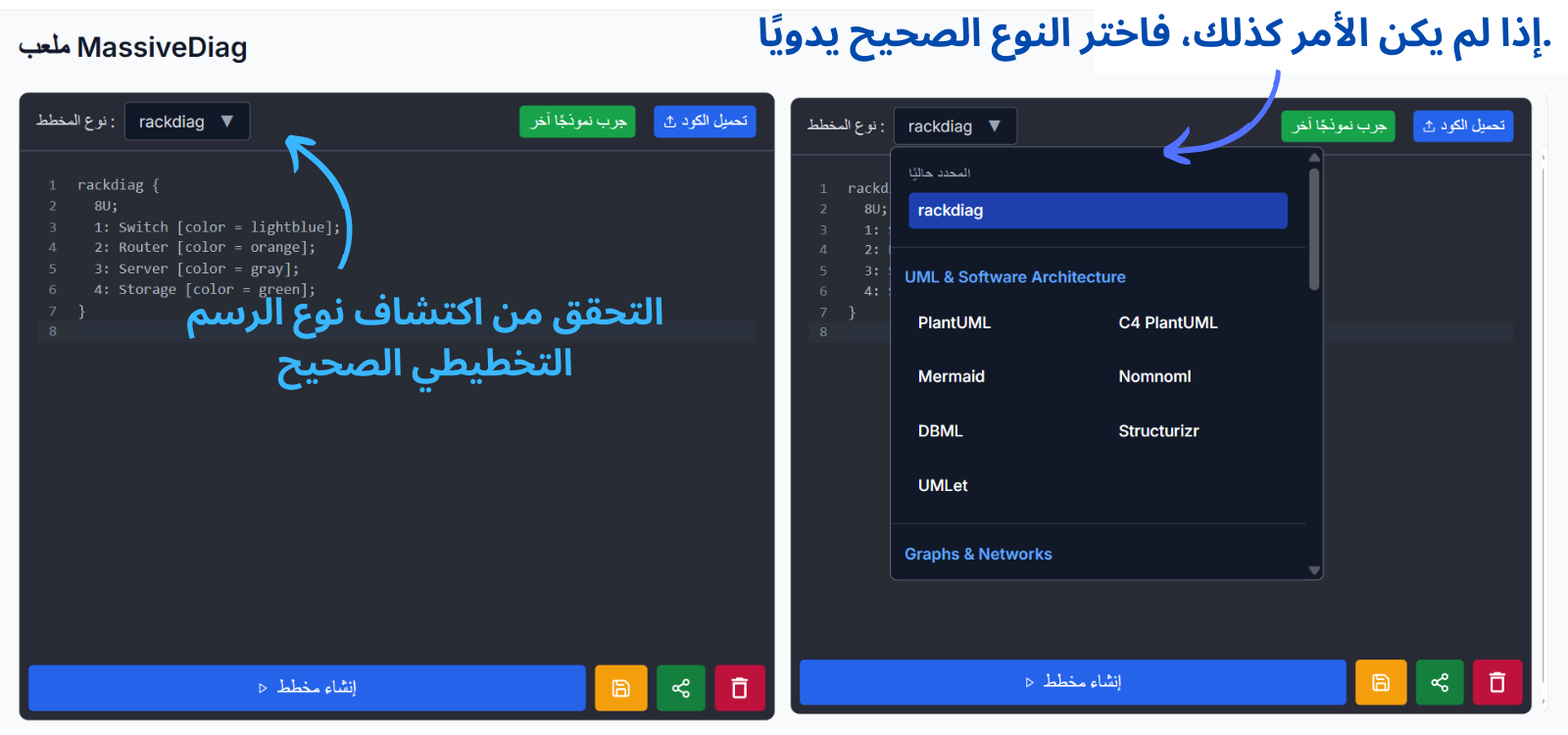Click the dropdown list scrollbar down arrow

(1314, 570)
